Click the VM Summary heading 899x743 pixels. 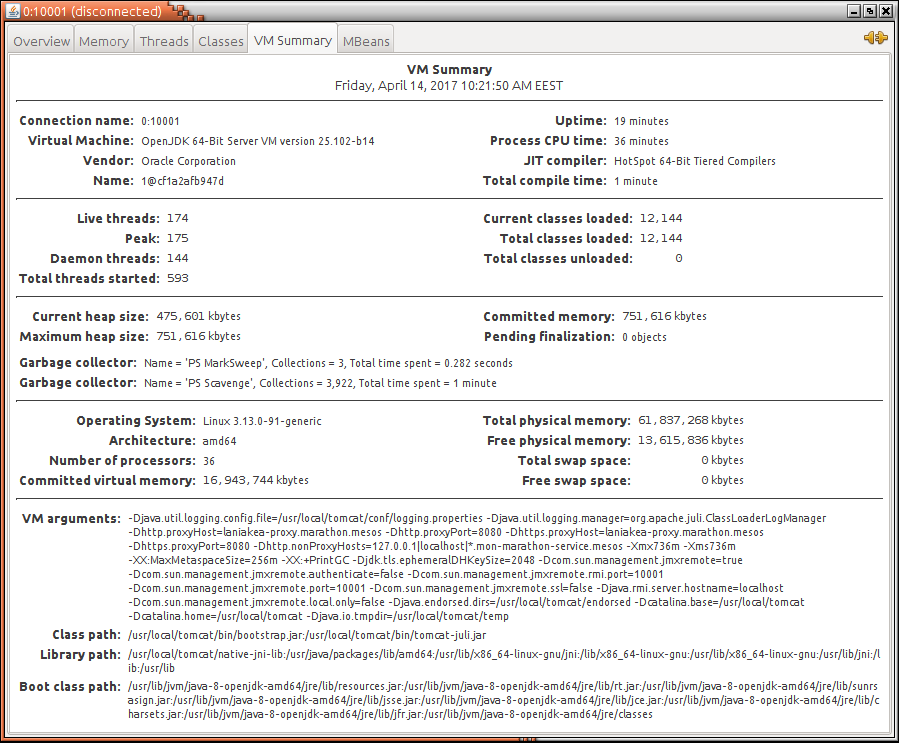pos(450,69)
